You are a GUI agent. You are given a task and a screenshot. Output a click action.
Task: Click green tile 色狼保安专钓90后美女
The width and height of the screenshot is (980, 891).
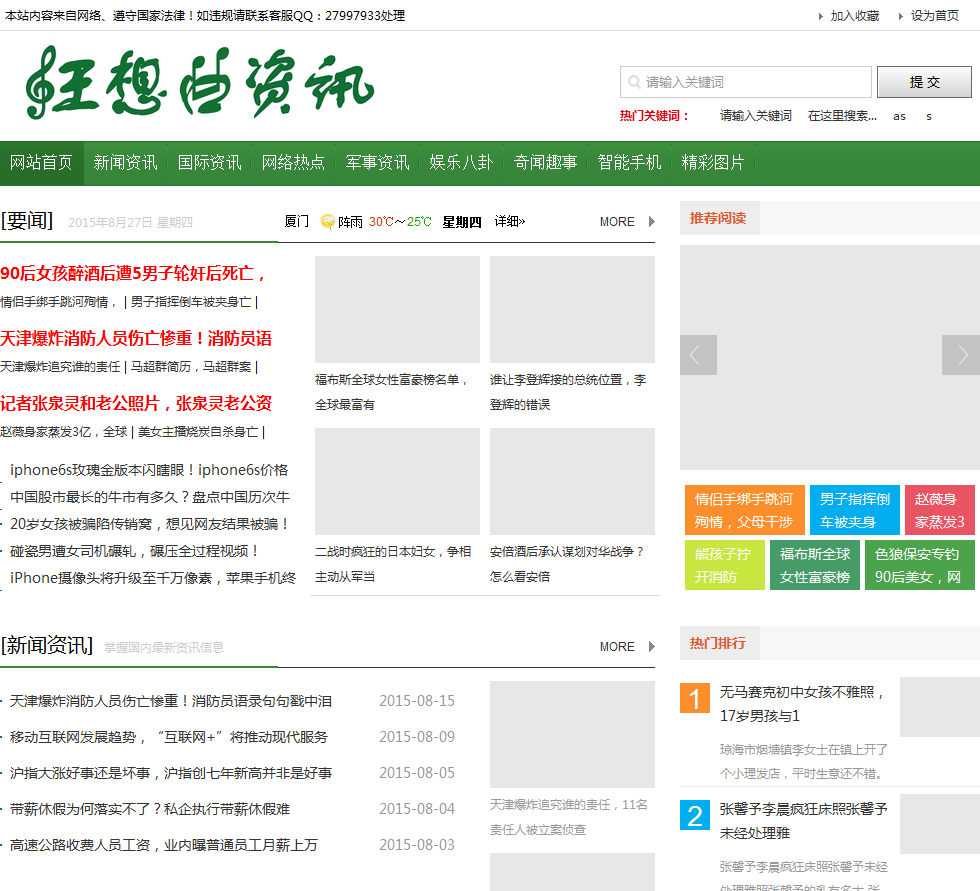point(920,565)
